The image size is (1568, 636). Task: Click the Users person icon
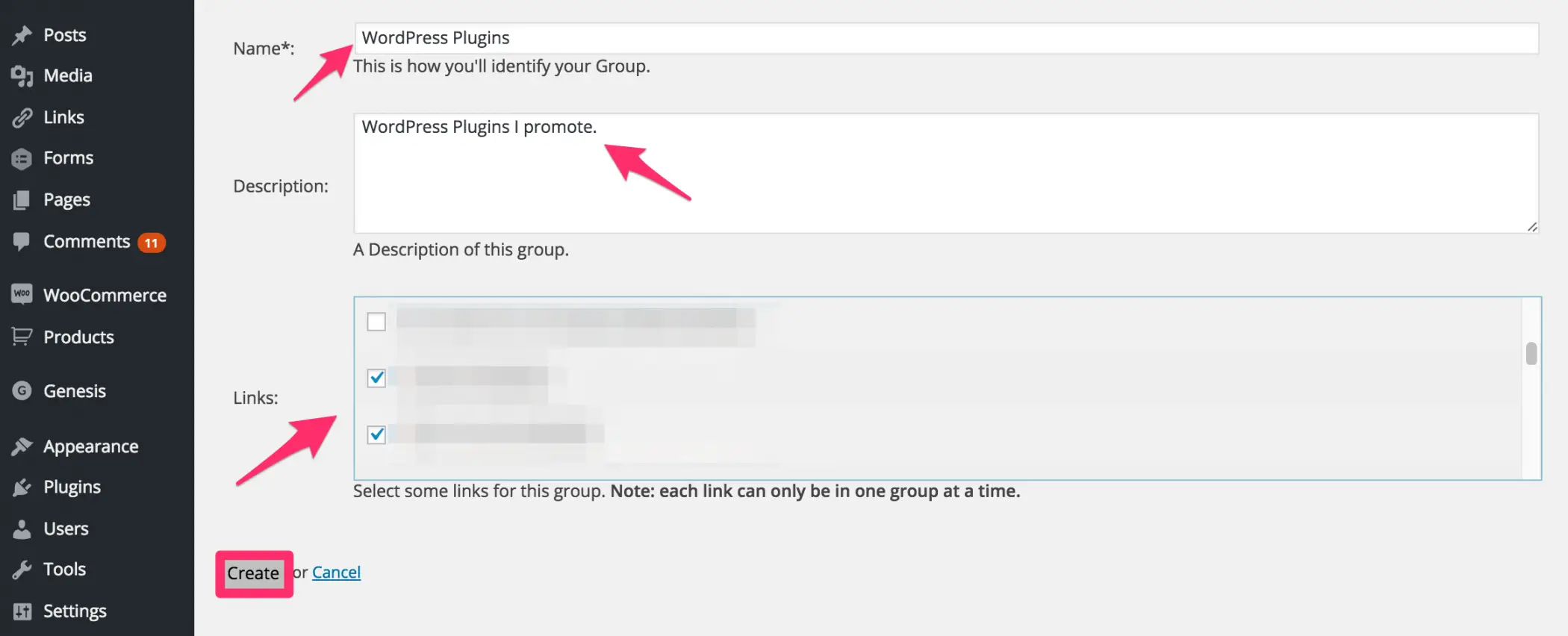click(x=22, y=529)
